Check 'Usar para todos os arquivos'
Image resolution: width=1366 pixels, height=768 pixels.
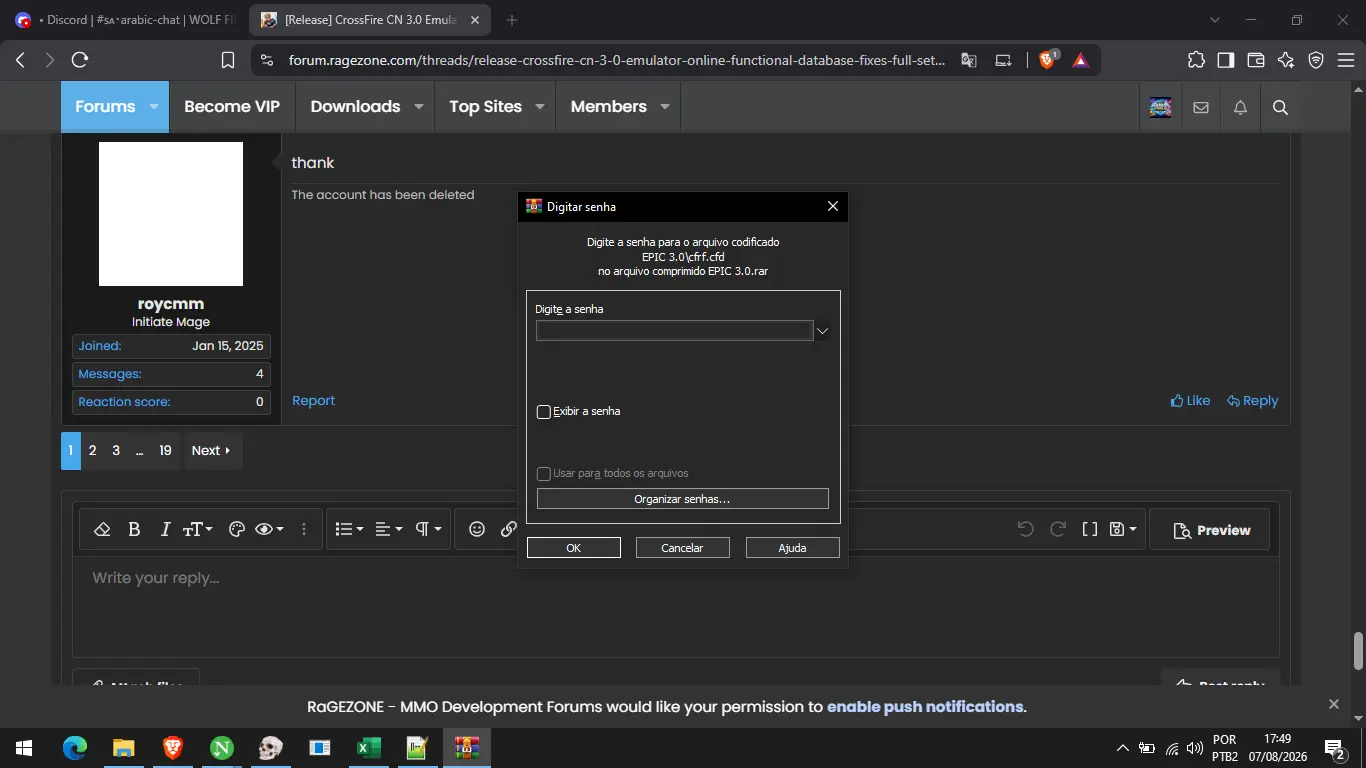(x=544, y=474)
